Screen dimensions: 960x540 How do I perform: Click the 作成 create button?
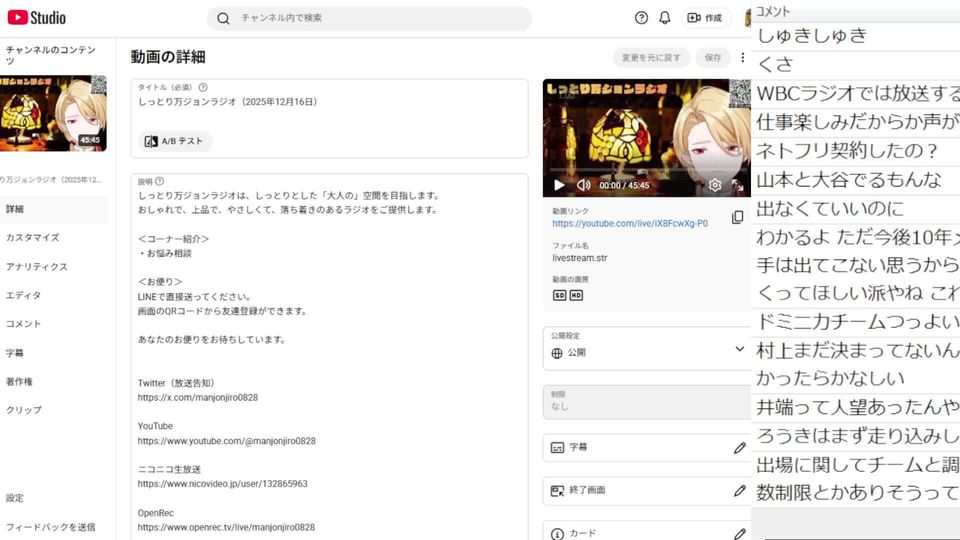706,18
